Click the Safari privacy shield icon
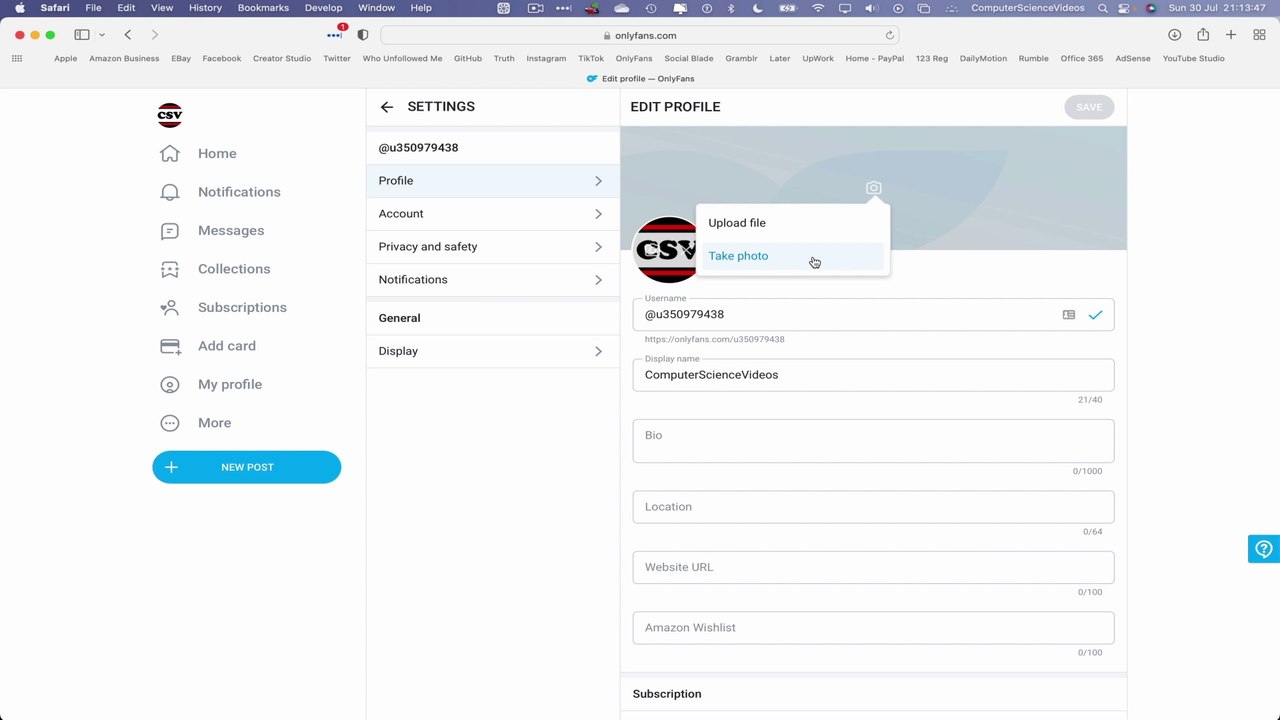This screenshot has height=720, width=1280. (363, 35)
